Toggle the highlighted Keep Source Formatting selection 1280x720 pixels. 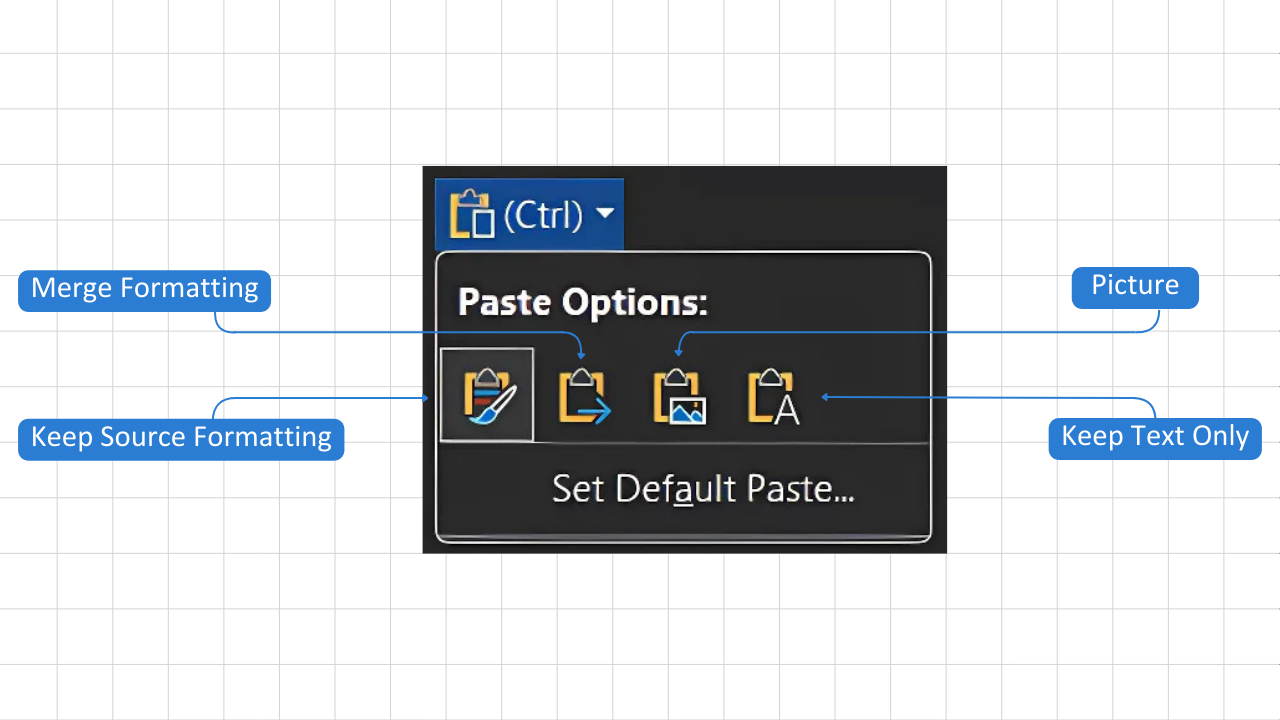487,394
